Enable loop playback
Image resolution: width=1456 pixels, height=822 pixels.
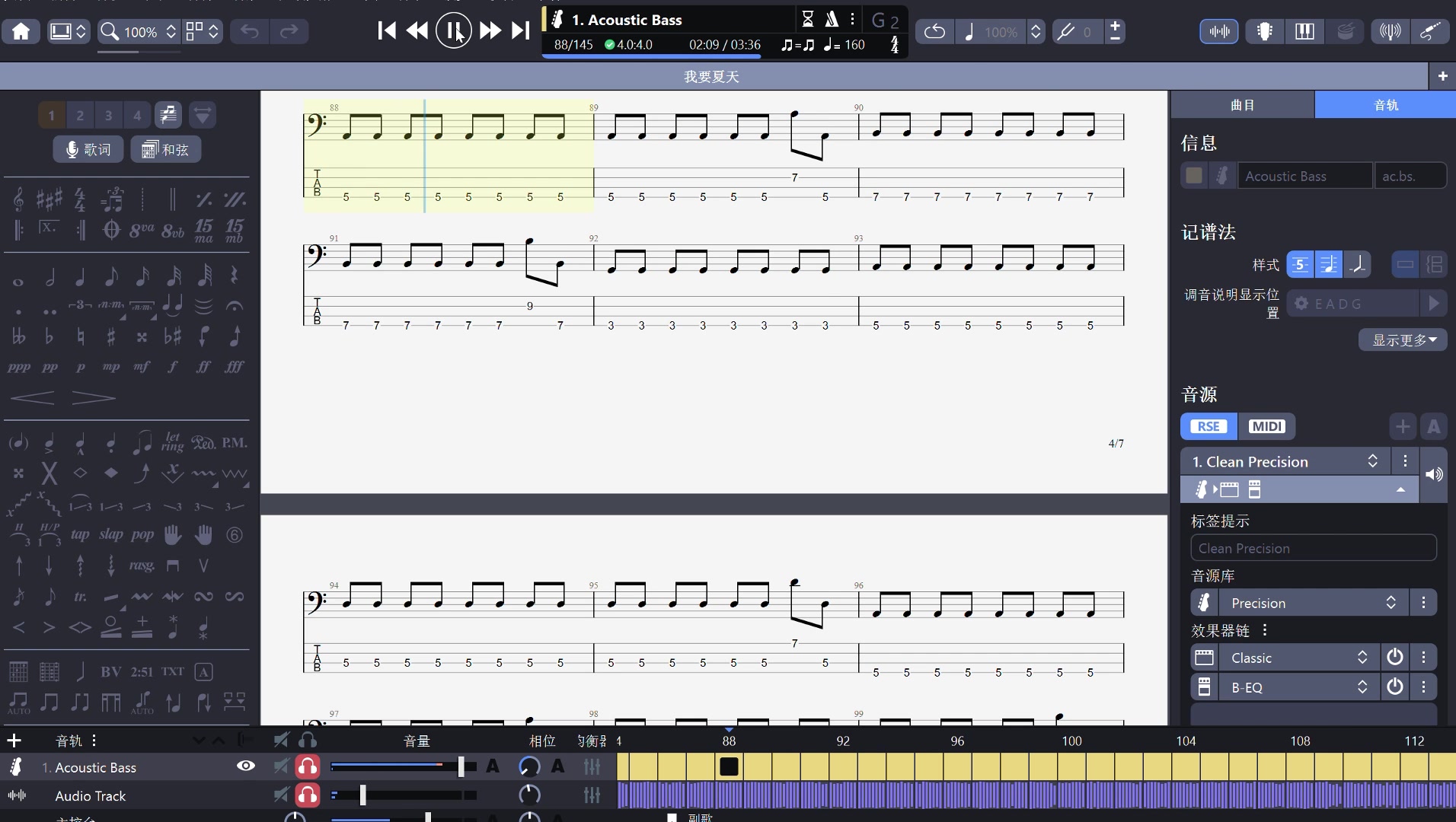coord(934,31)
